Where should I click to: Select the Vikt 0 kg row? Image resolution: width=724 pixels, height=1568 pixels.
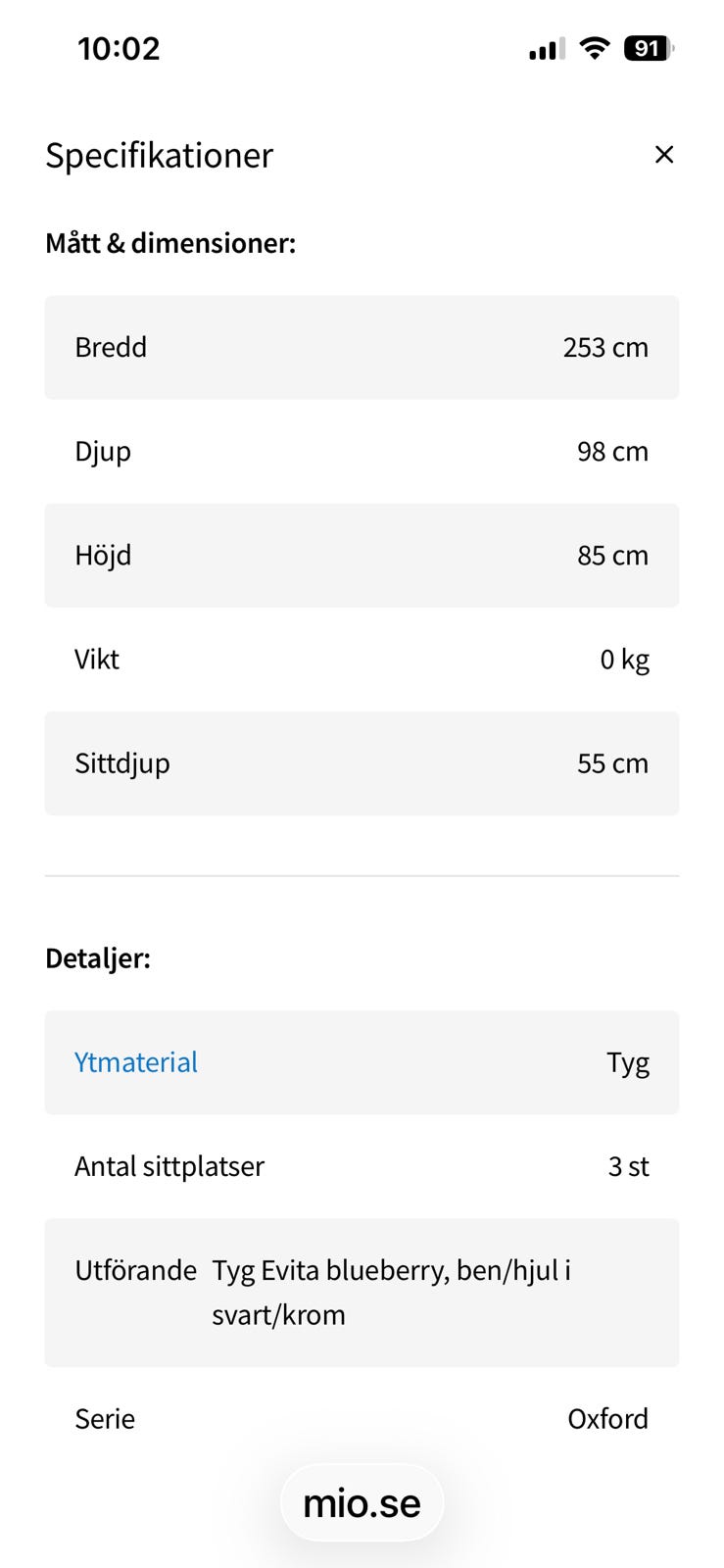click(x=362, y=660)
